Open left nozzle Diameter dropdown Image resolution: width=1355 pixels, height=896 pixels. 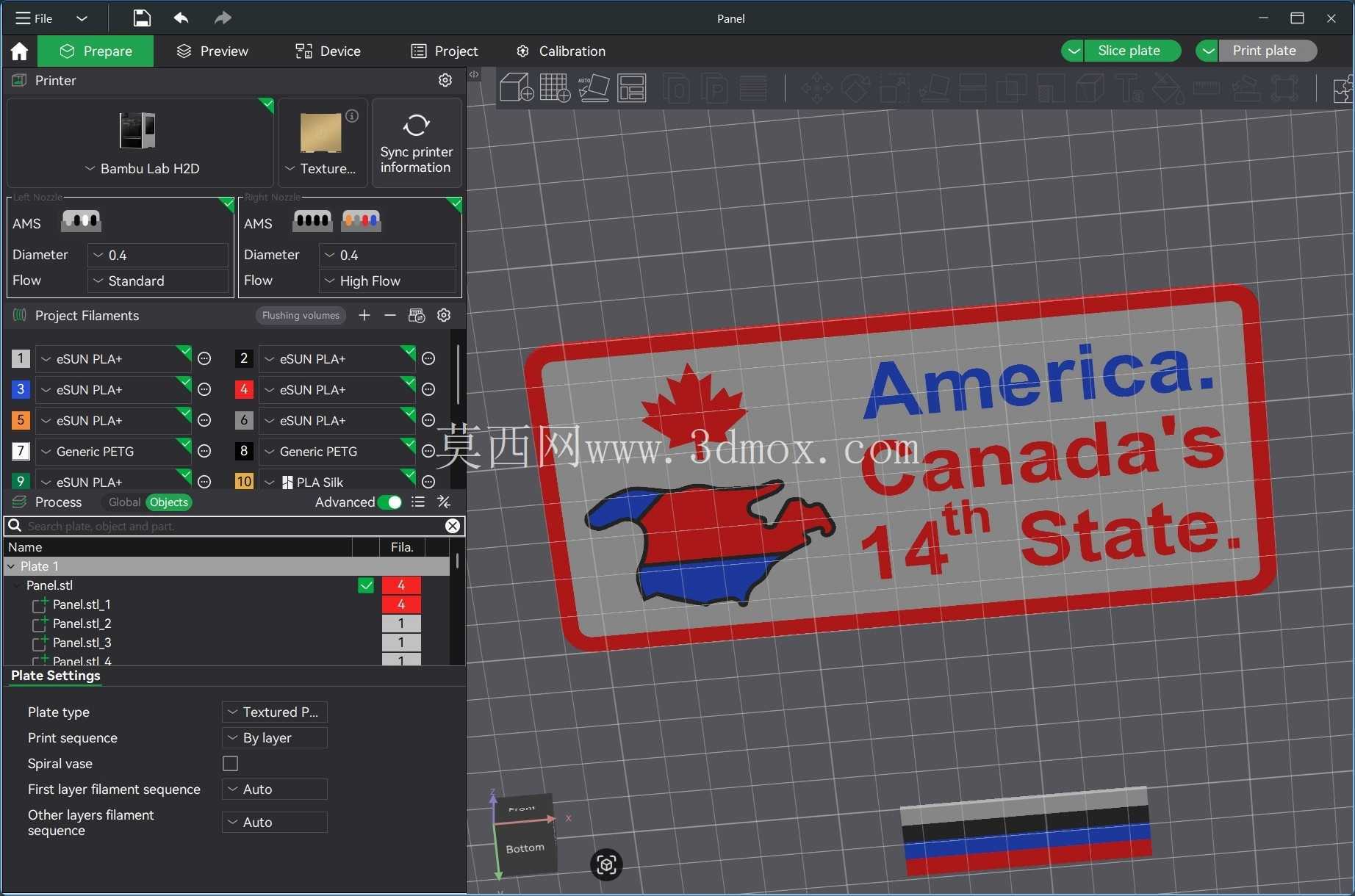click(x=158, y=255)
